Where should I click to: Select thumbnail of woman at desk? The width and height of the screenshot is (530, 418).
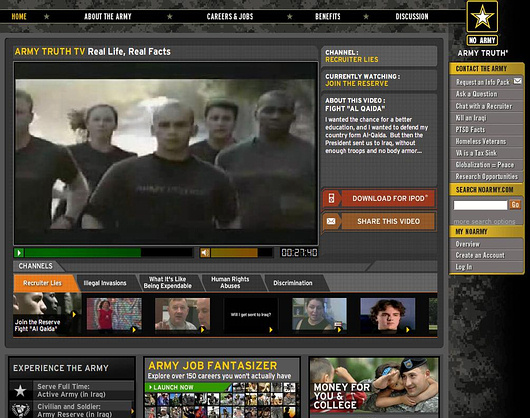[x=319, y=314]
